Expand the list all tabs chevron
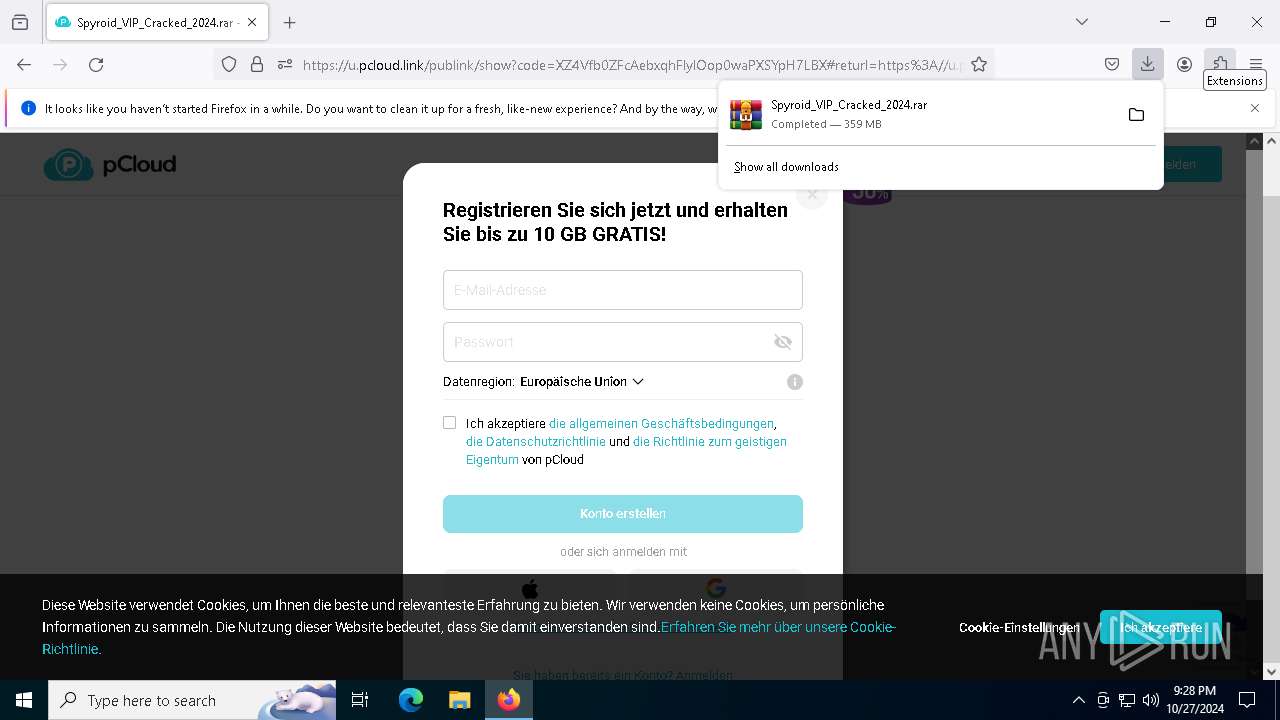 click(x=1082, y=22)
